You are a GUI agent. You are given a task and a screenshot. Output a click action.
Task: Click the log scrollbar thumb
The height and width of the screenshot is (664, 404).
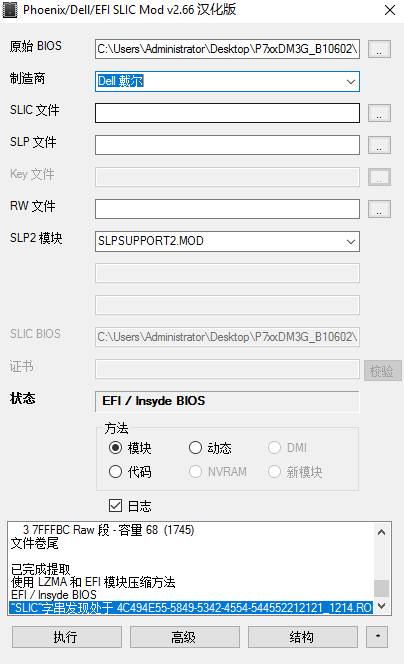click(382, 588)
